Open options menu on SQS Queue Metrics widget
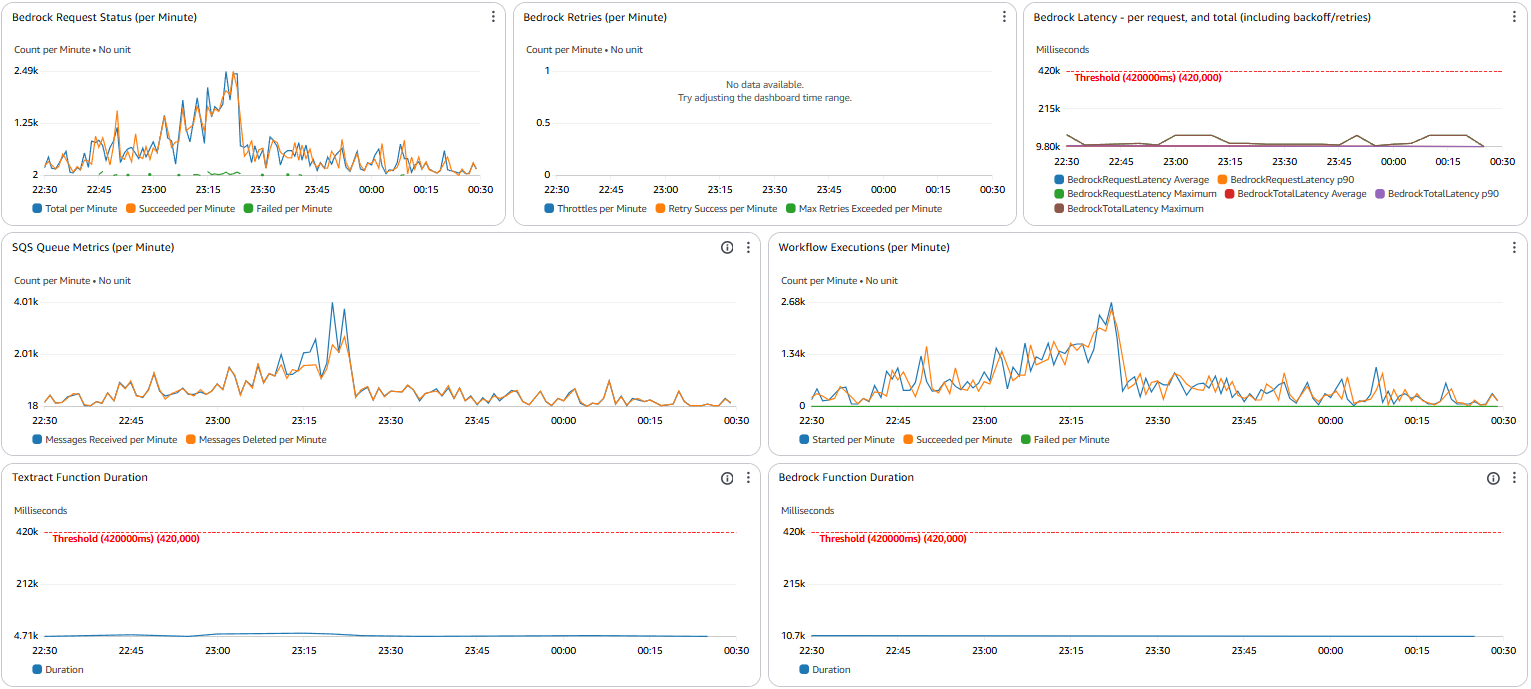Image resolution: width=1531 pixels, height=689 pixels. (748, 247)
